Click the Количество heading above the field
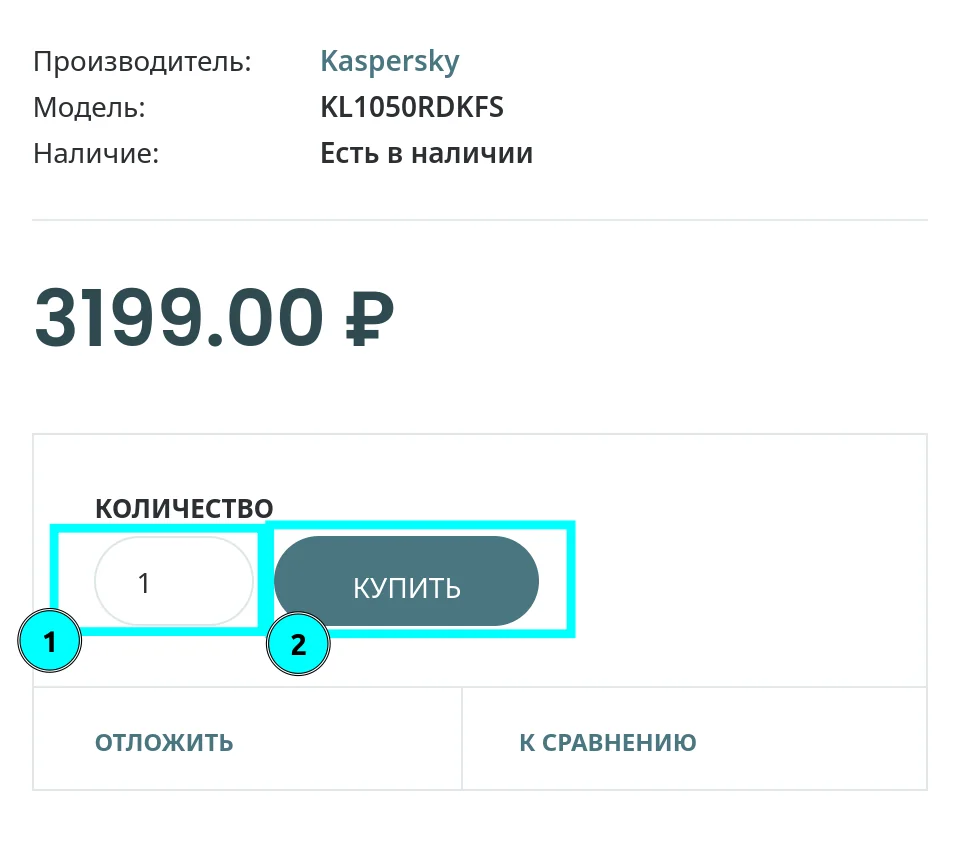 click(184, 508)
